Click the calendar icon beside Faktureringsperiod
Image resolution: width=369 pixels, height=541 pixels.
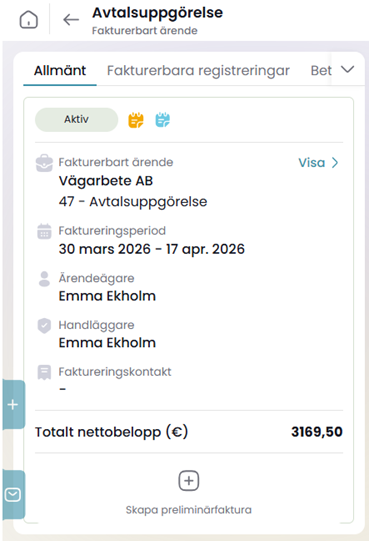pos(44,232)
